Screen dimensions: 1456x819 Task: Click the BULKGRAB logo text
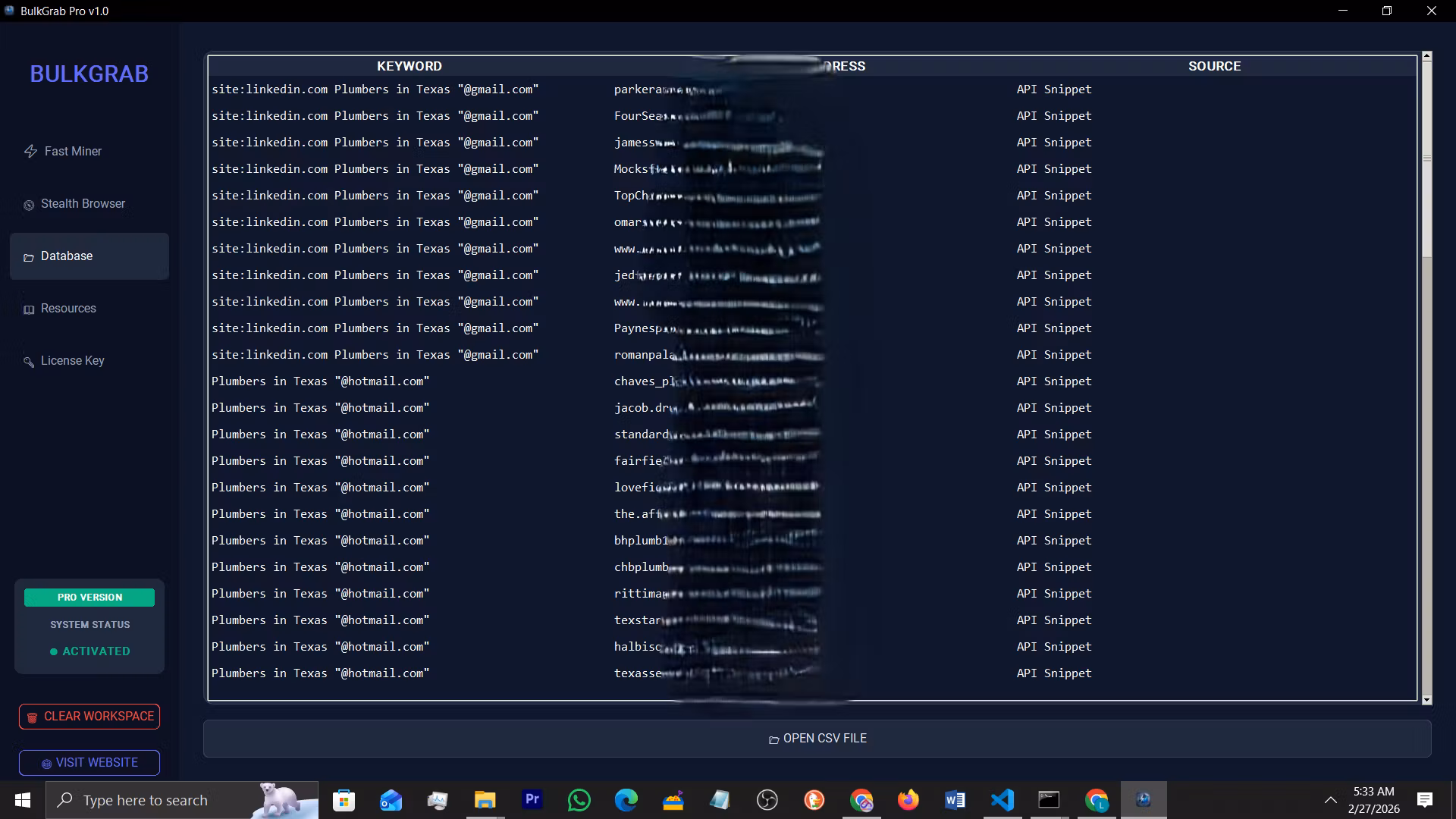pyautogui.click(x=89, y=74)
